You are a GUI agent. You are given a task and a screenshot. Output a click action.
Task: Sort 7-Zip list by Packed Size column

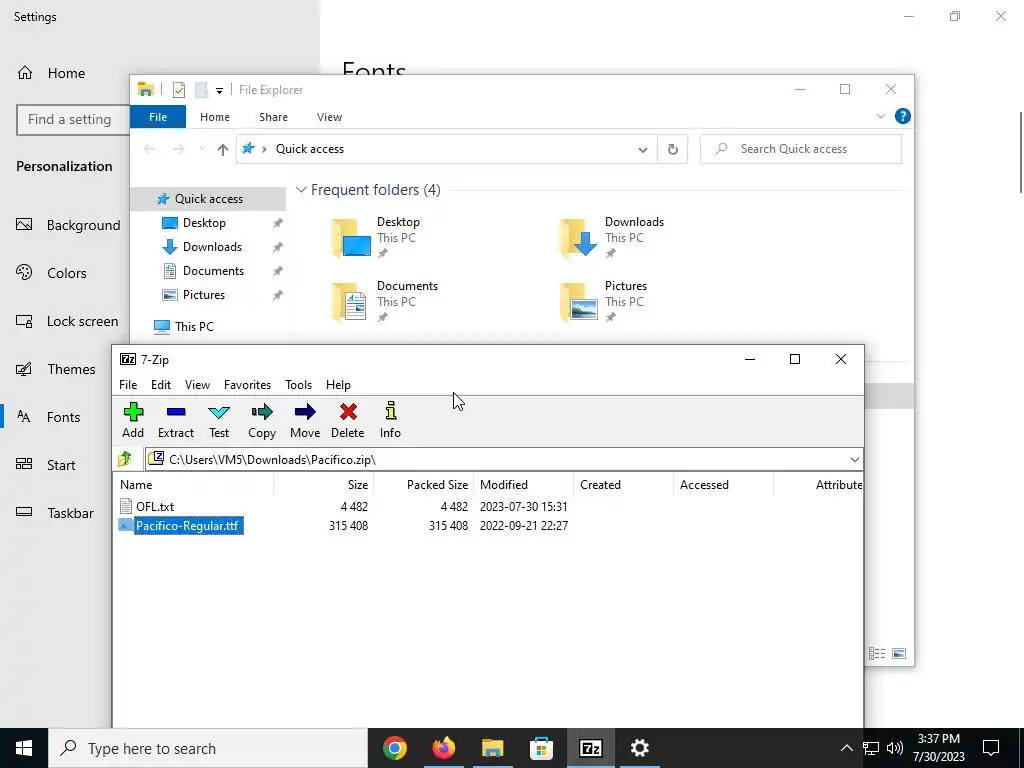coord(424,485)
